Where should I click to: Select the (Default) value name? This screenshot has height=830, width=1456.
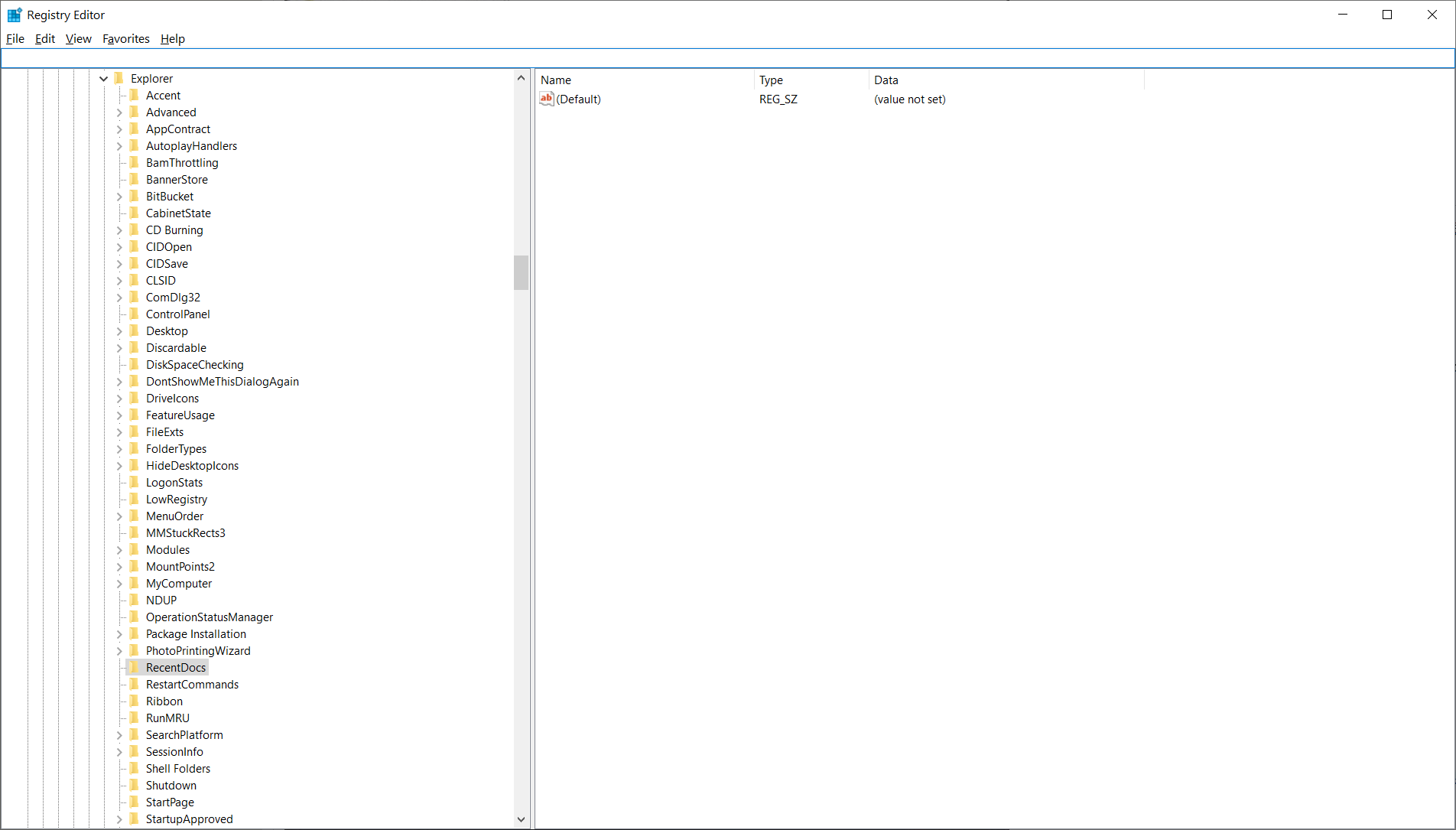pyautogui.click(x=579, y=99)
